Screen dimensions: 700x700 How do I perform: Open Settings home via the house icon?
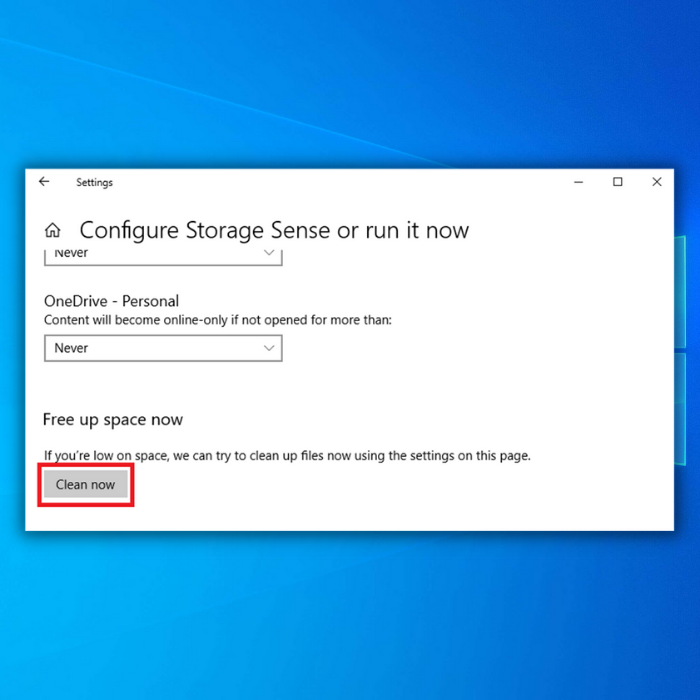(x=53, y=230)
